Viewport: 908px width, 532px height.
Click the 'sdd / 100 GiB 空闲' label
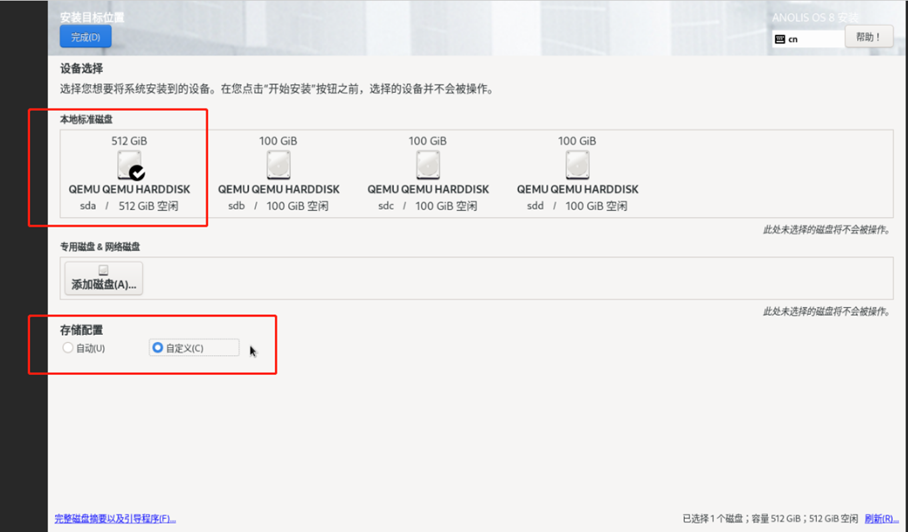coord(577,206)
